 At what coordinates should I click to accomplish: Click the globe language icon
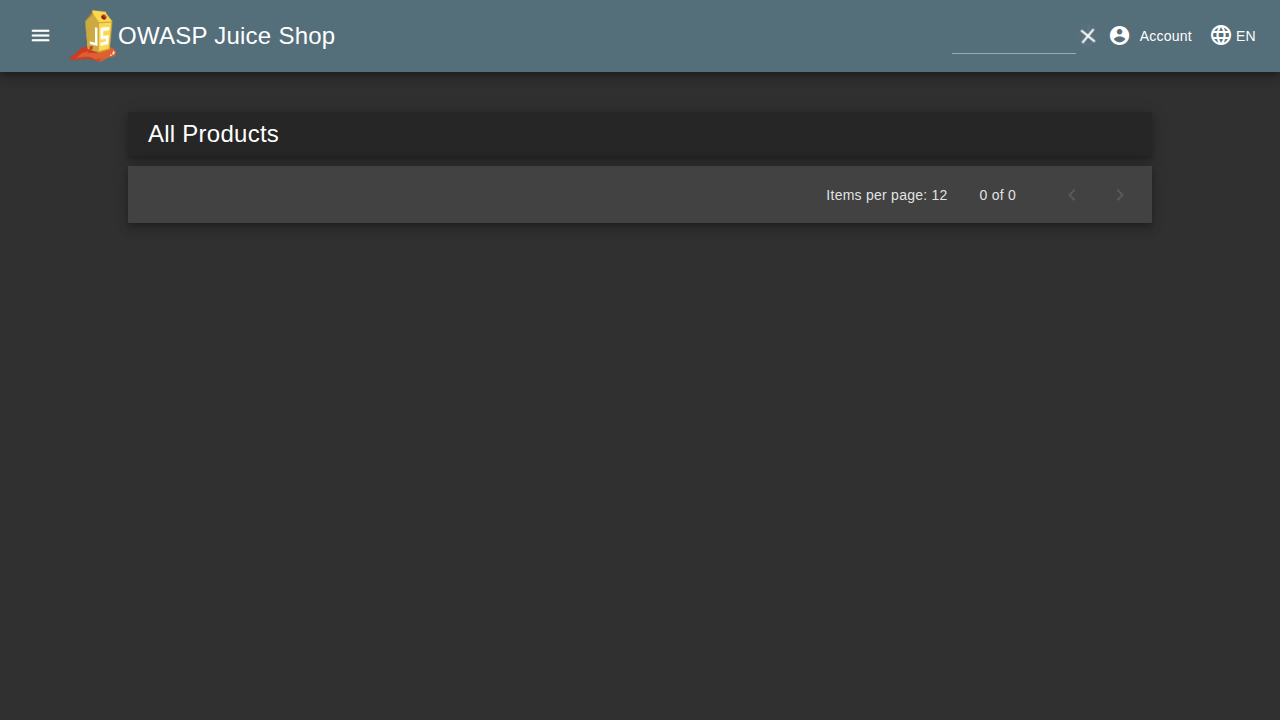click(x=1221, y=36)
